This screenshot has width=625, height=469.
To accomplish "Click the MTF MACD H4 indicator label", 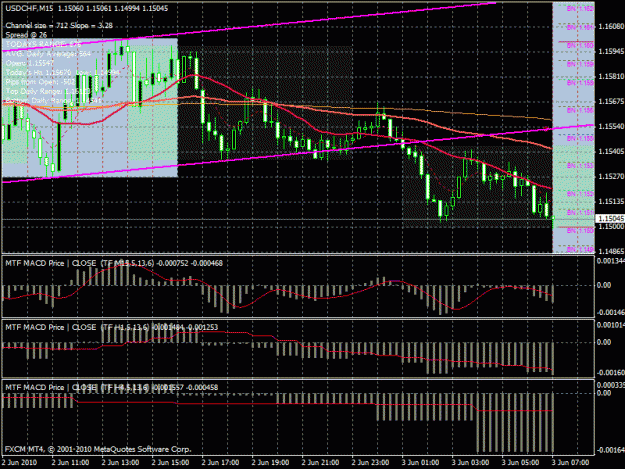I will click(112, 387).
